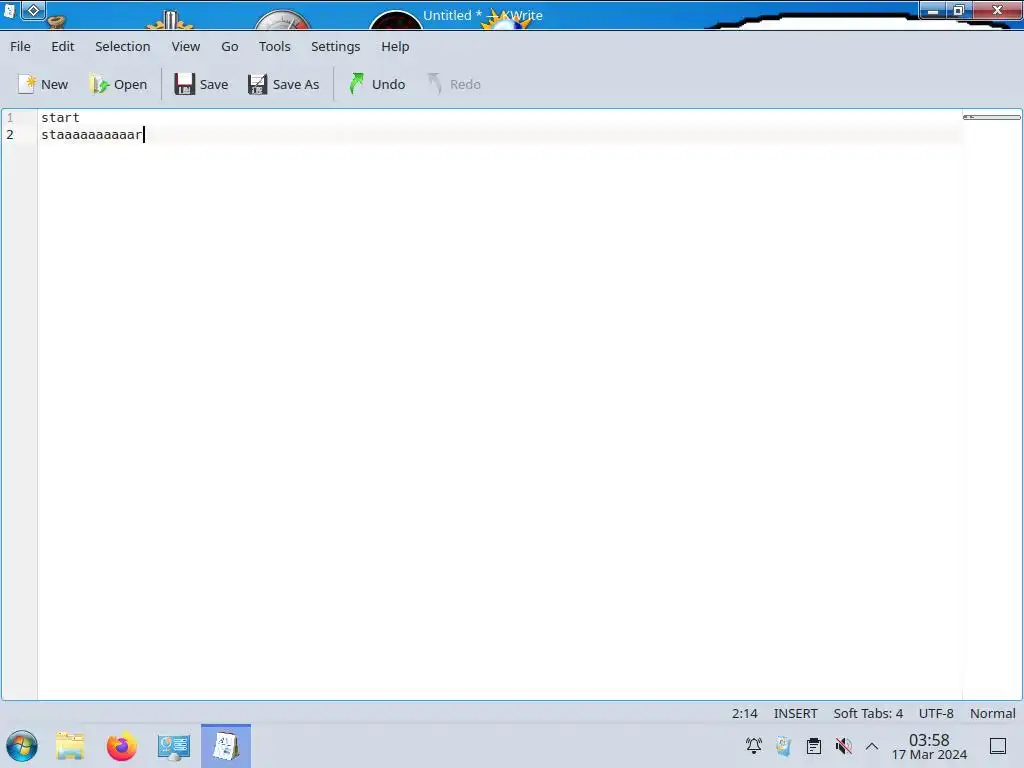Viewport: 1024px width, 768px height.
Task: Open the Go menu
Action: [x=229, y=46]
